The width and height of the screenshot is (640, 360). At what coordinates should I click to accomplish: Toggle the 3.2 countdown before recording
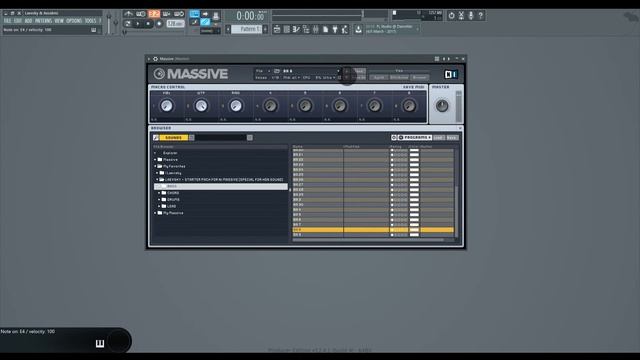[x=154, y=14]
